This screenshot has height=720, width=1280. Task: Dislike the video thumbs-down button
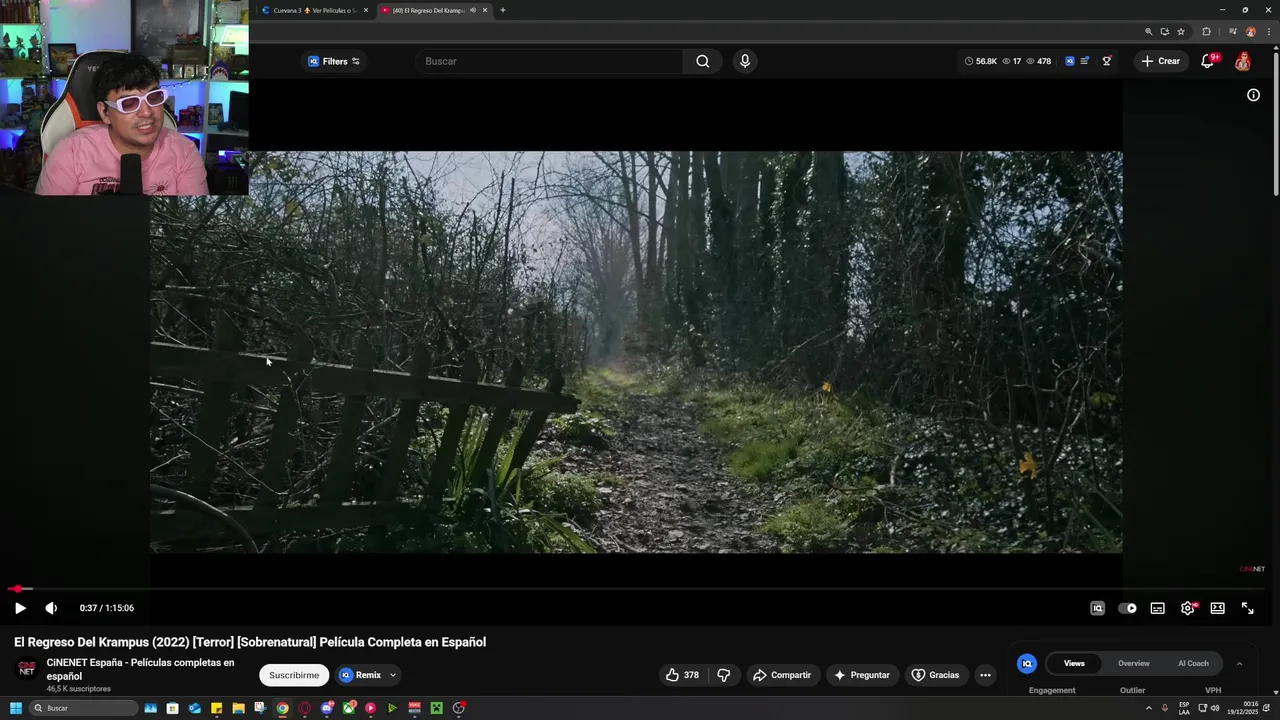(x=724, y=675)
